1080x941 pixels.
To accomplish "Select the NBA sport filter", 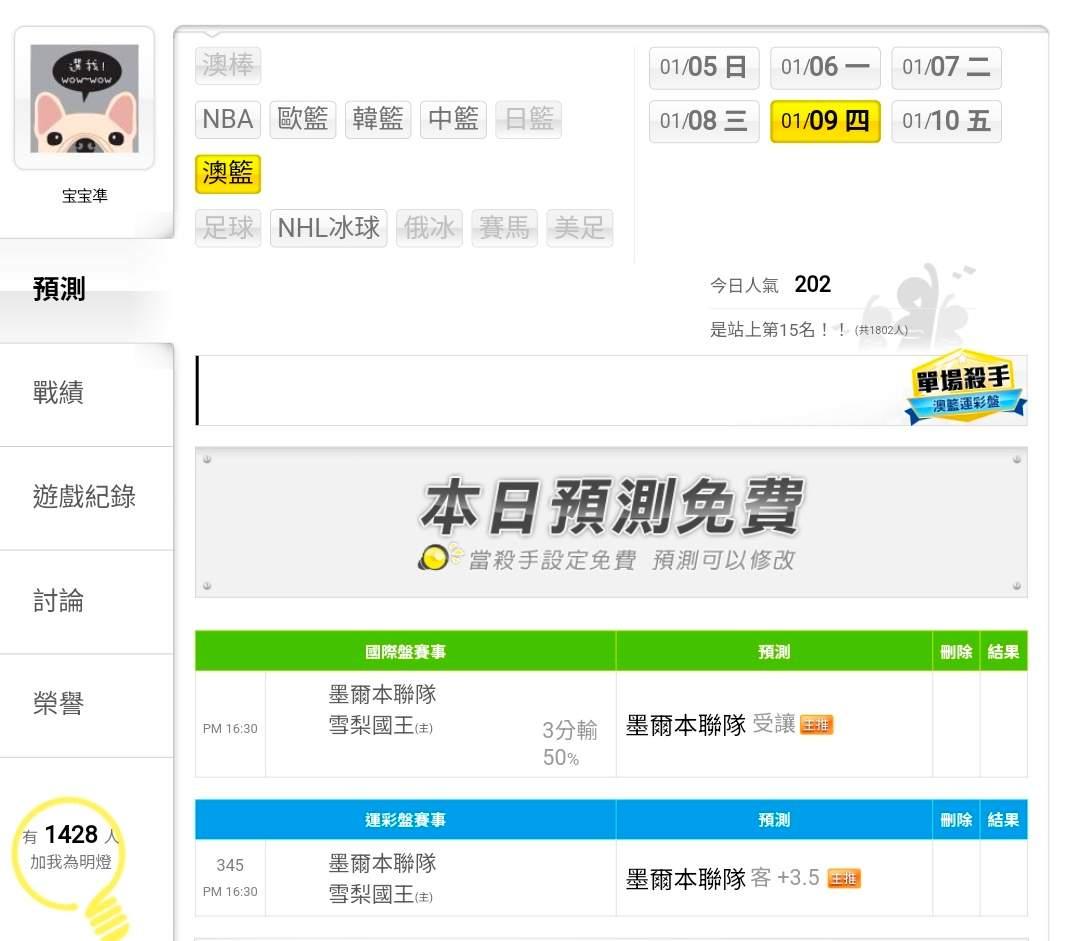I will point(228,119).
